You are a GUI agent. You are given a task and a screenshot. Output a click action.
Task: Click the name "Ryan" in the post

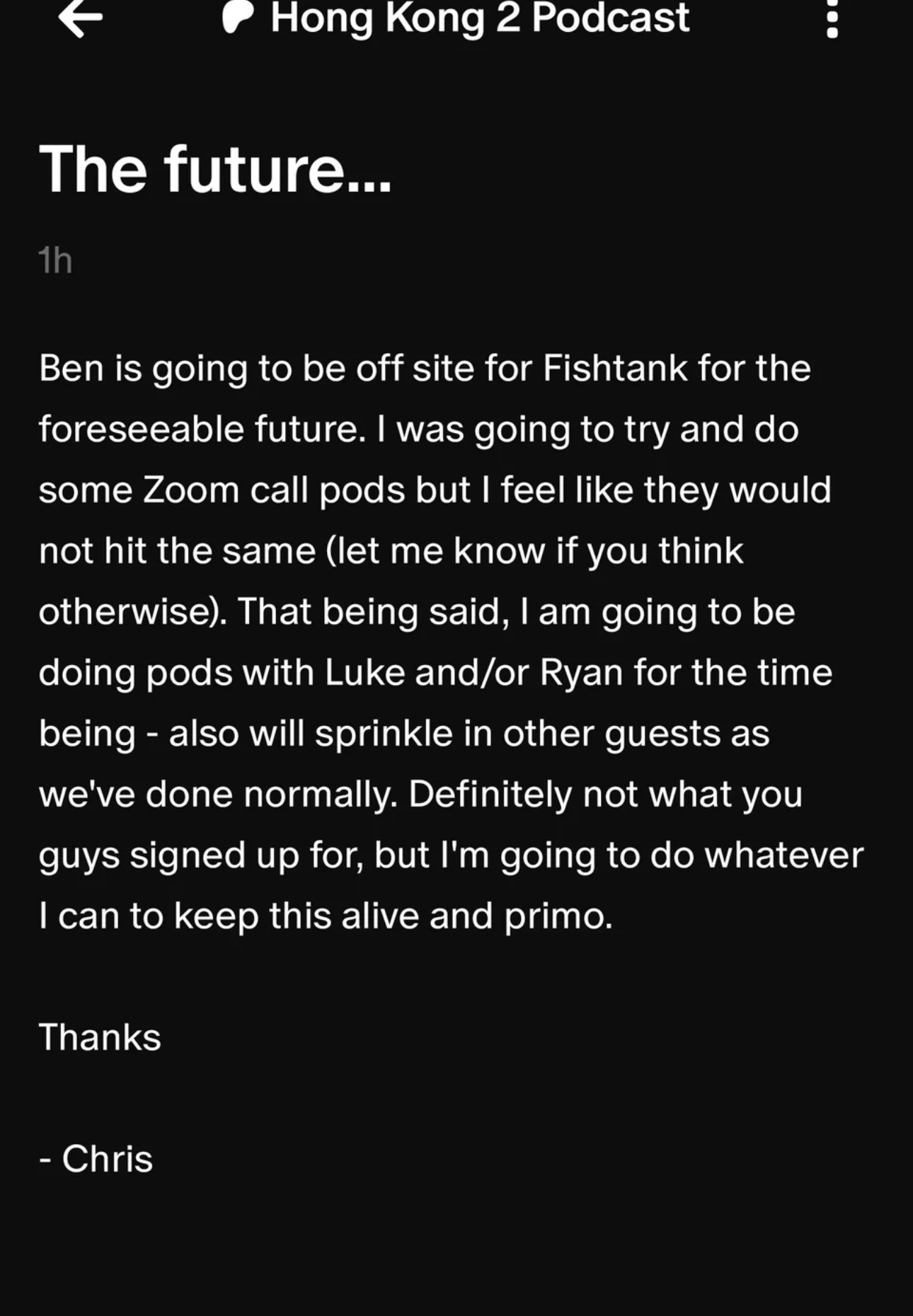582,674
